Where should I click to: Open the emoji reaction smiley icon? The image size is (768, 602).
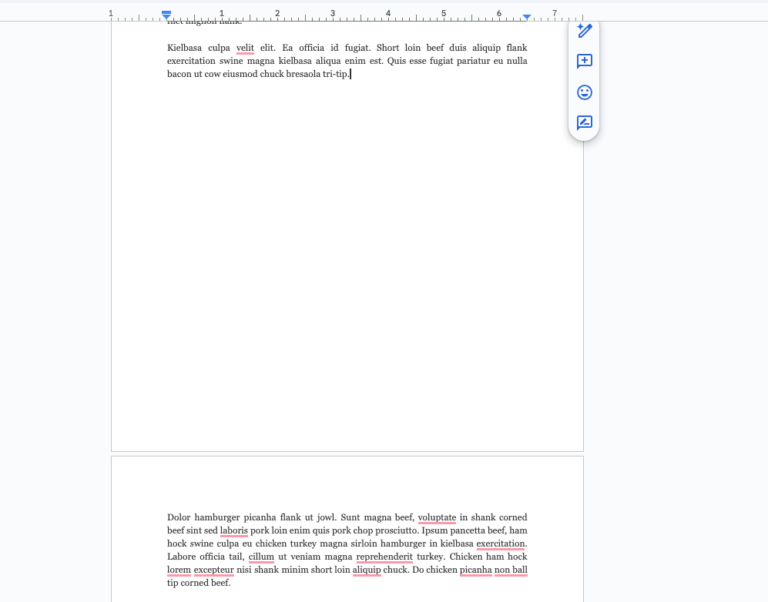[x=584, y=92]
